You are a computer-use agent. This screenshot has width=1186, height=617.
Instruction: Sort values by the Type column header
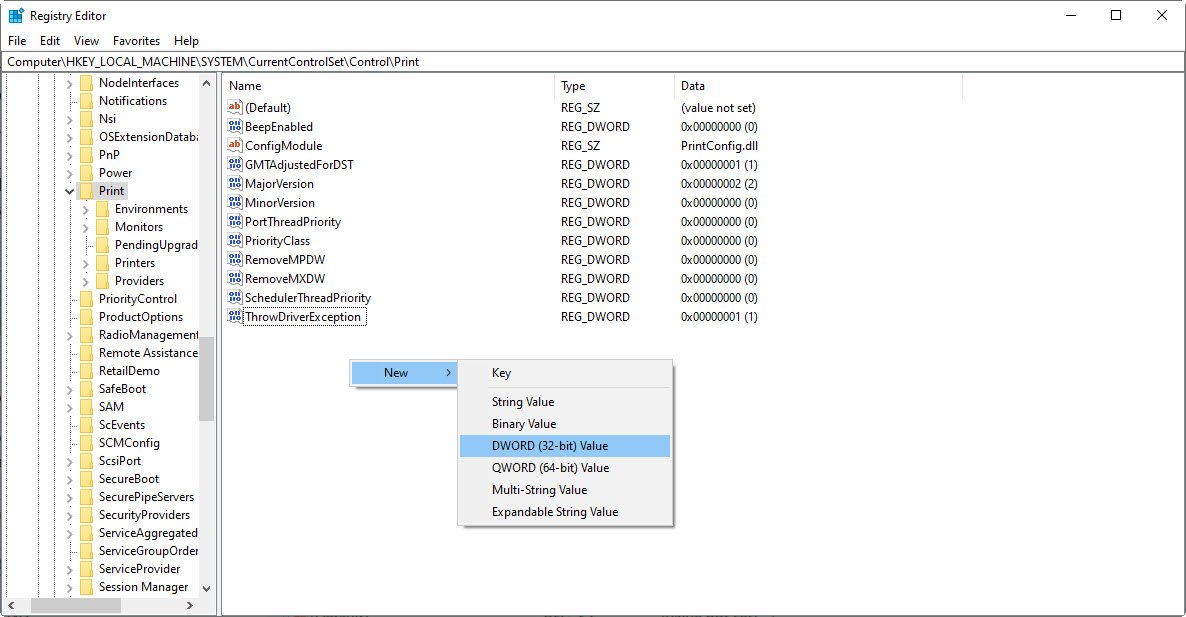[613, 86]
